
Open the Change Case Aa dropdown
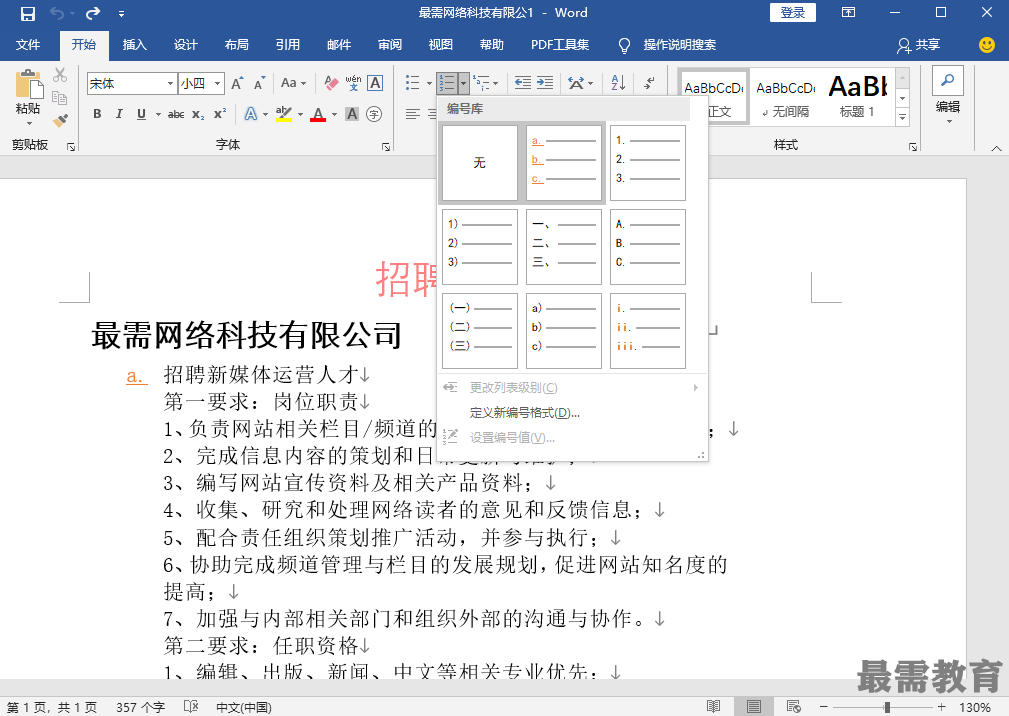click(x=293, y=83)
